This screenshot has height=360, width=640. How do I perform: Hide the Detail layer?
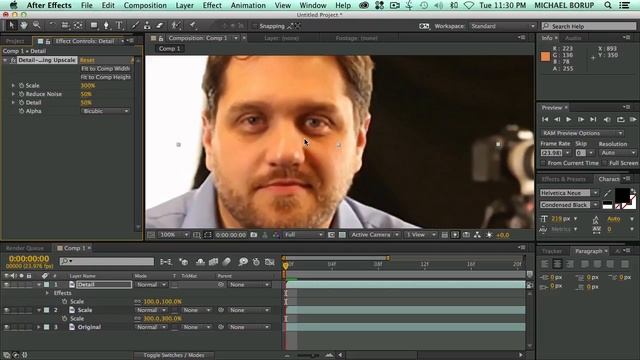pos(6,284)
